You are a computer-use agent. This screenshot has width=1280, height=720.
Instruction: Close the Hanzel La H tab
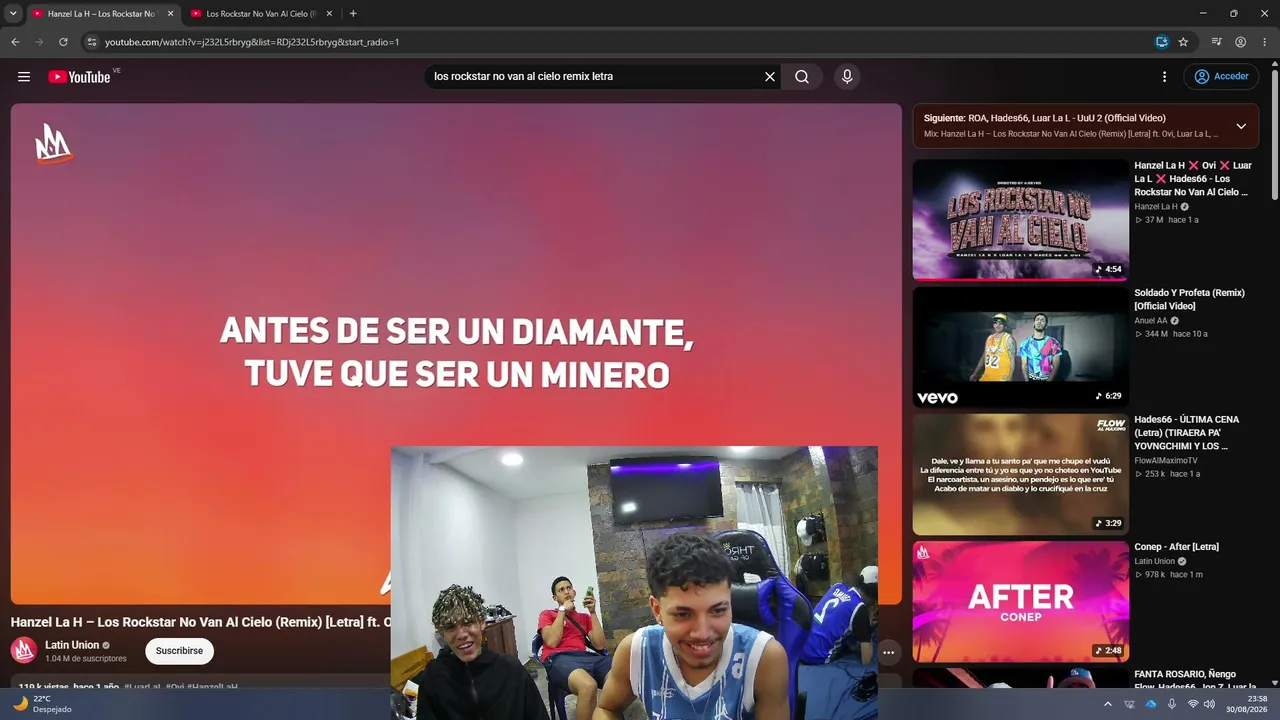170,14
